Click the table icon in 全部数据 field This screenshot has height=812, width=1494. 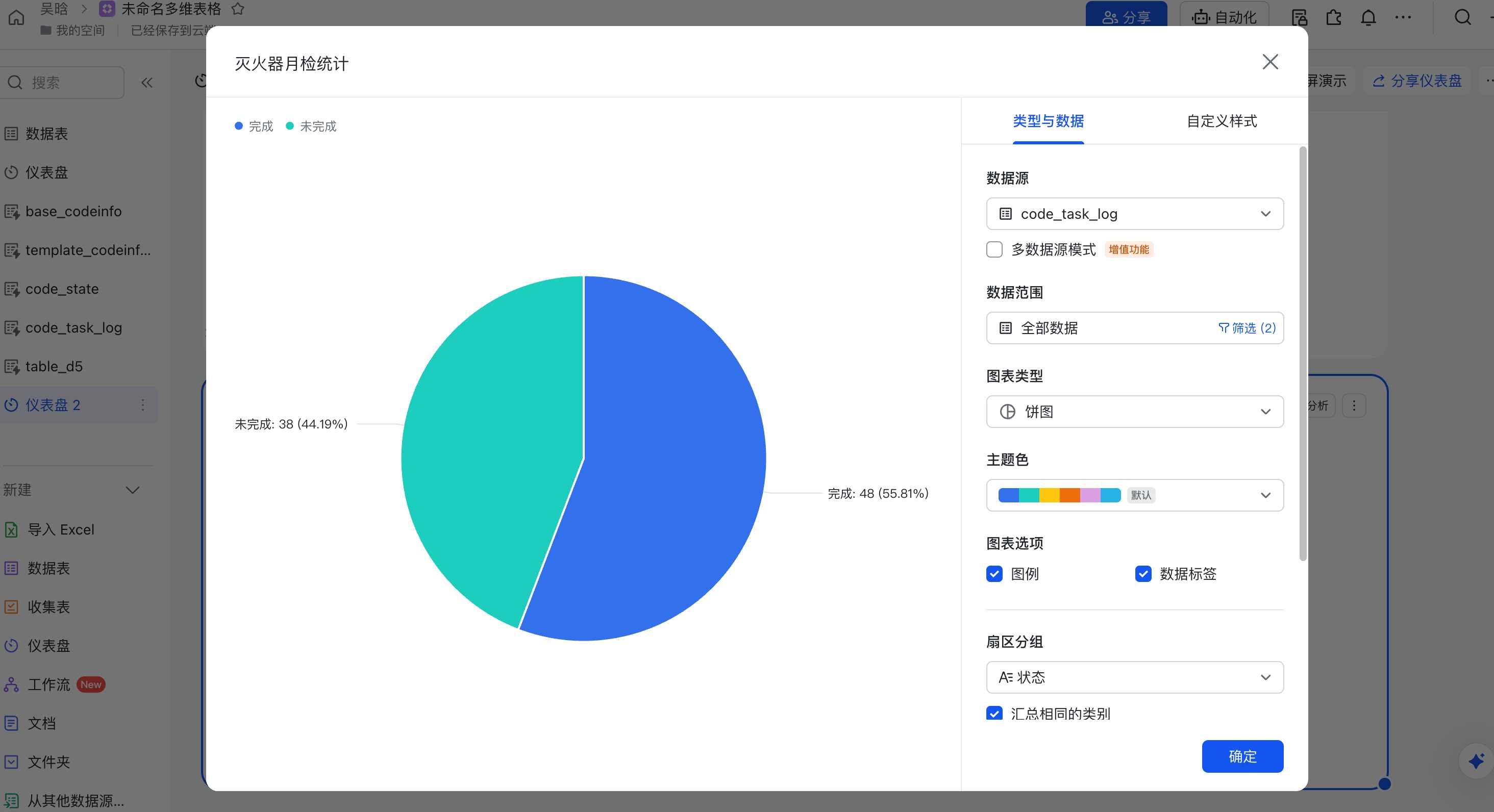[x=1005, y=328]
